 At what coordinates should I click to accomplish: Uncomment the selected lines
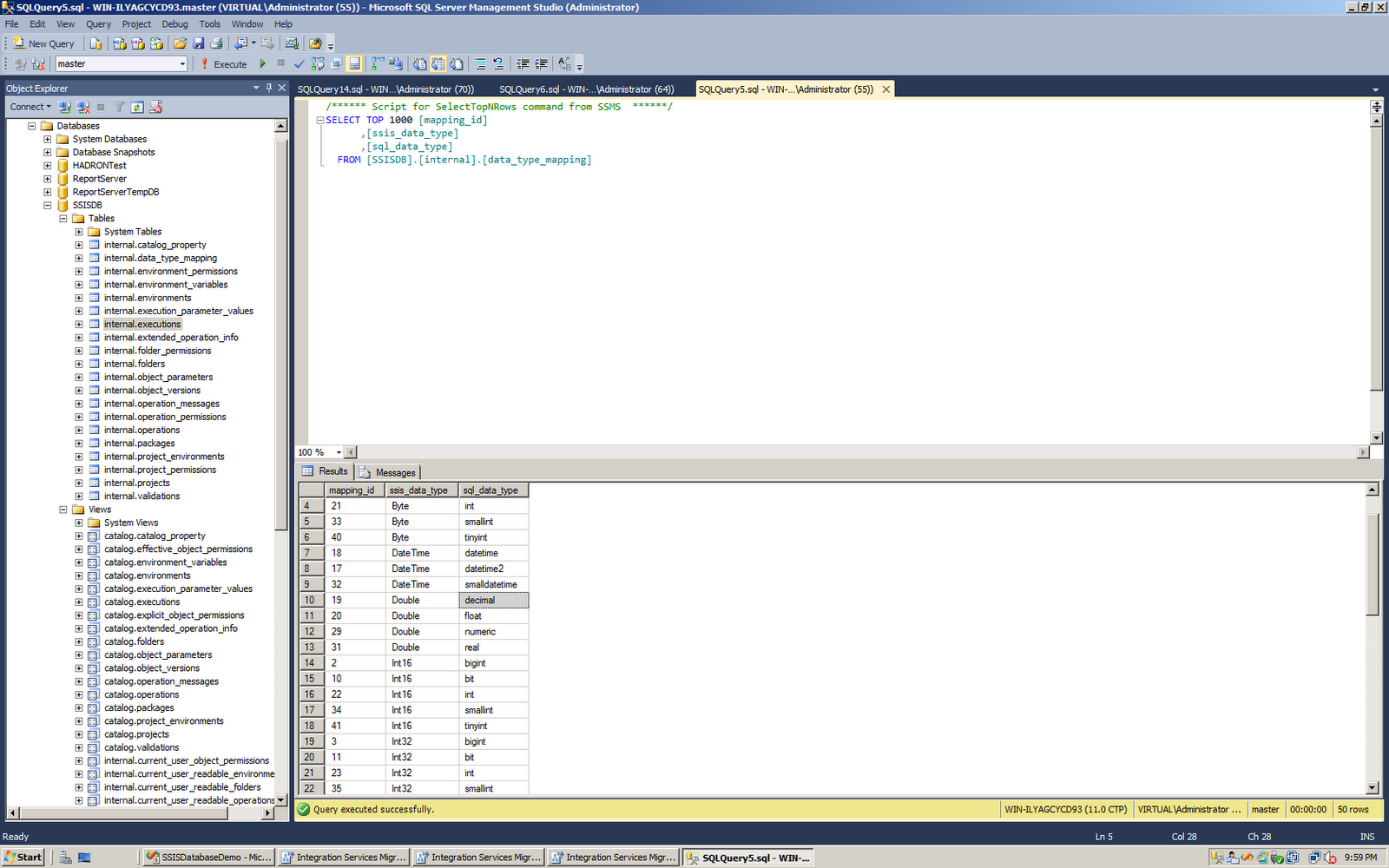pyautogui.click(x=498, y=63)
